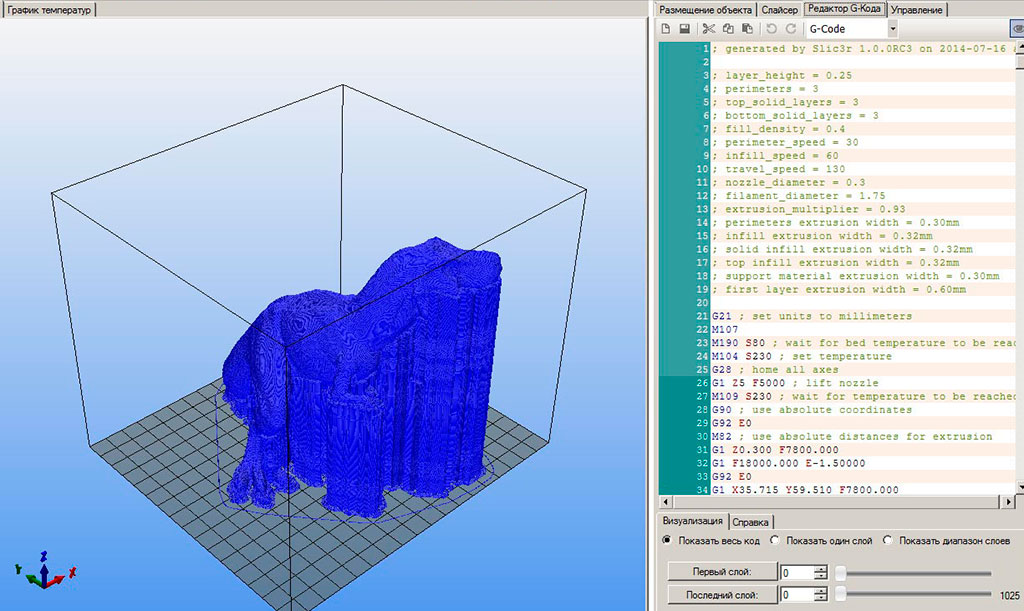Increase the first layer spinner value
The image size is (1024, 611).
821,568
